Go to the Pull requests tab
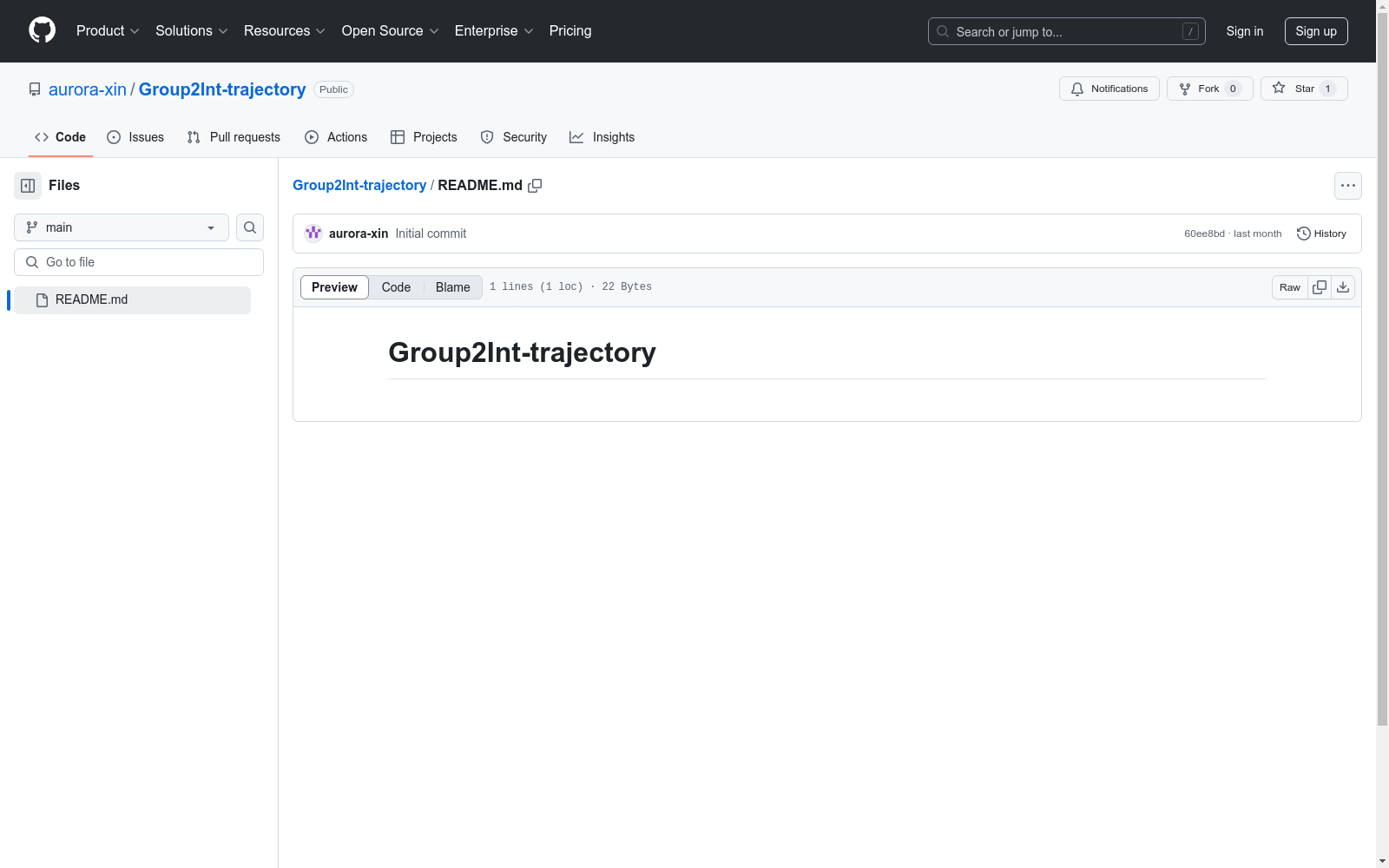Screen dimensions: 1389x868 234,137
